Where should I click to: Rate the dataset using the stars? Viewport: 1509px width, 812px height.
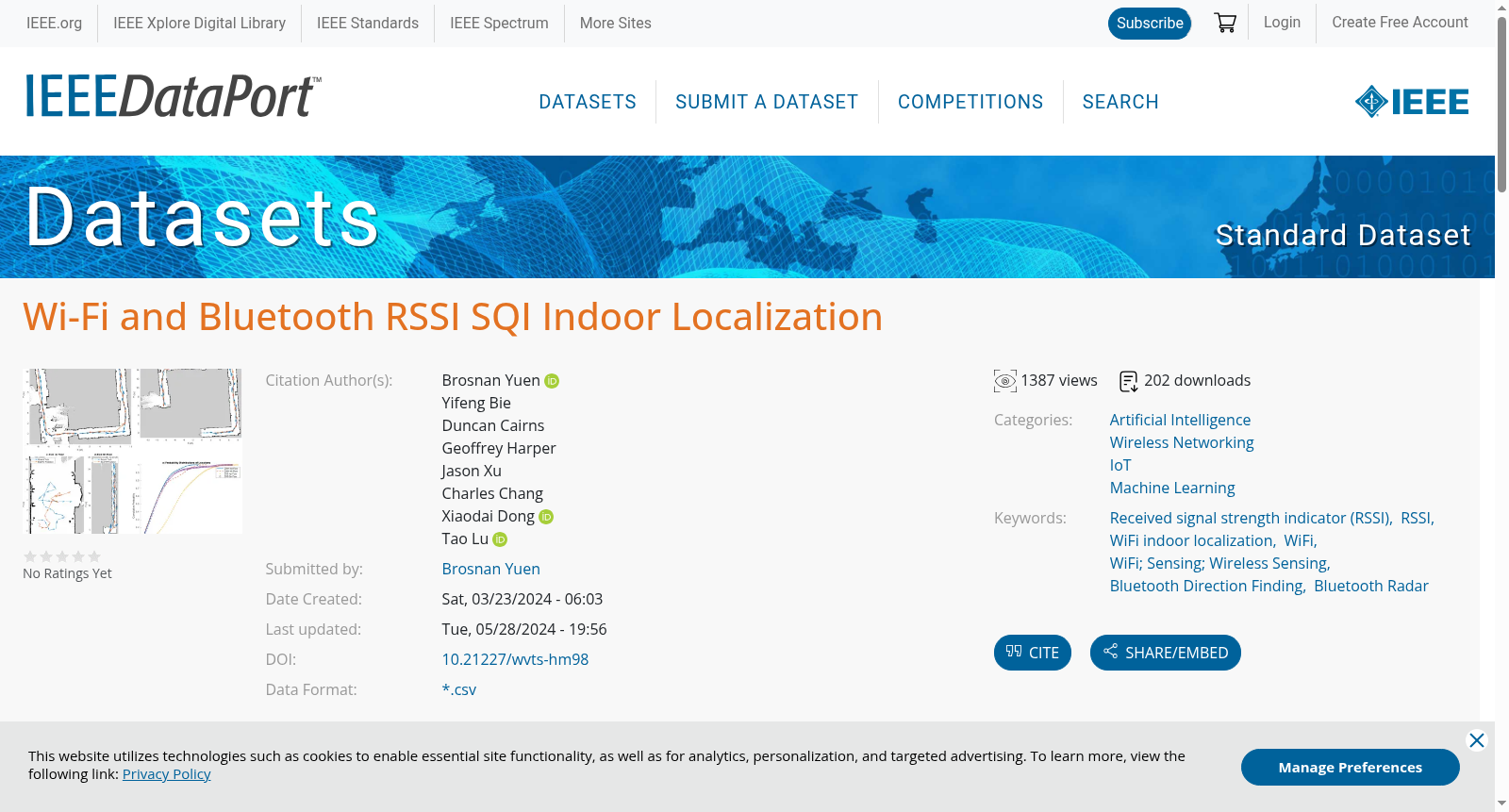tap(62, 556)
